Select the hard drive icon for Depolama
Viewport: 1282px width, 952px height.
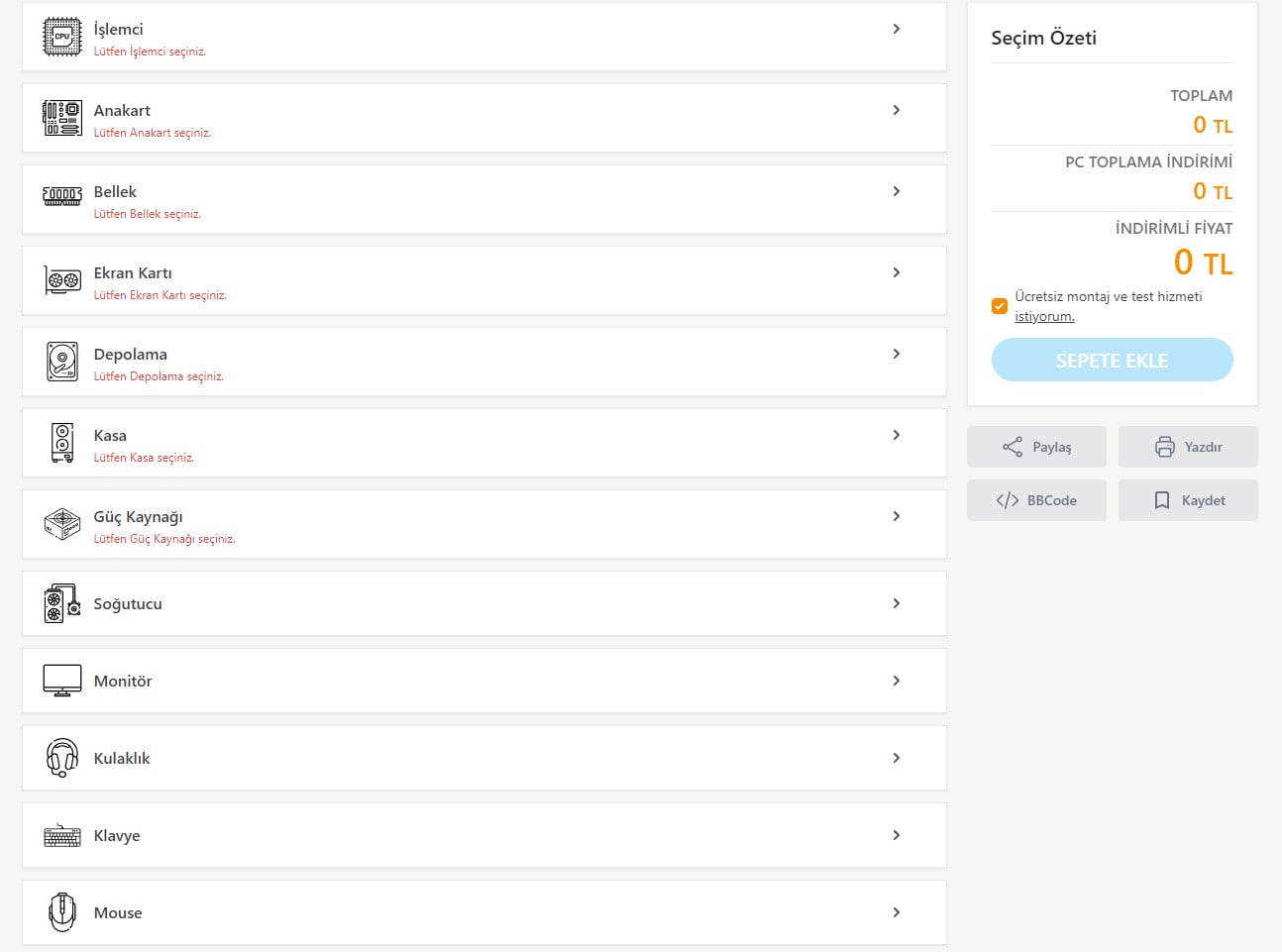point(62,362)
